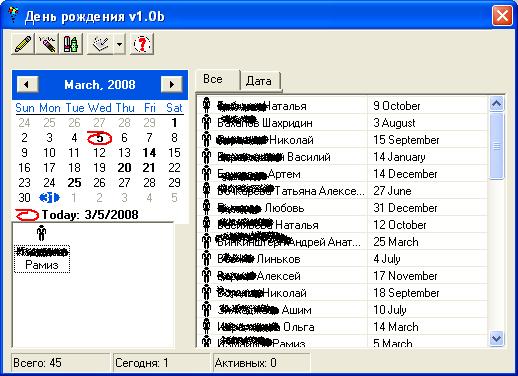This screenshot has height=376, width=518.
Task: Select the Николай row dated 15 September
Action: [x=343, y=140]
